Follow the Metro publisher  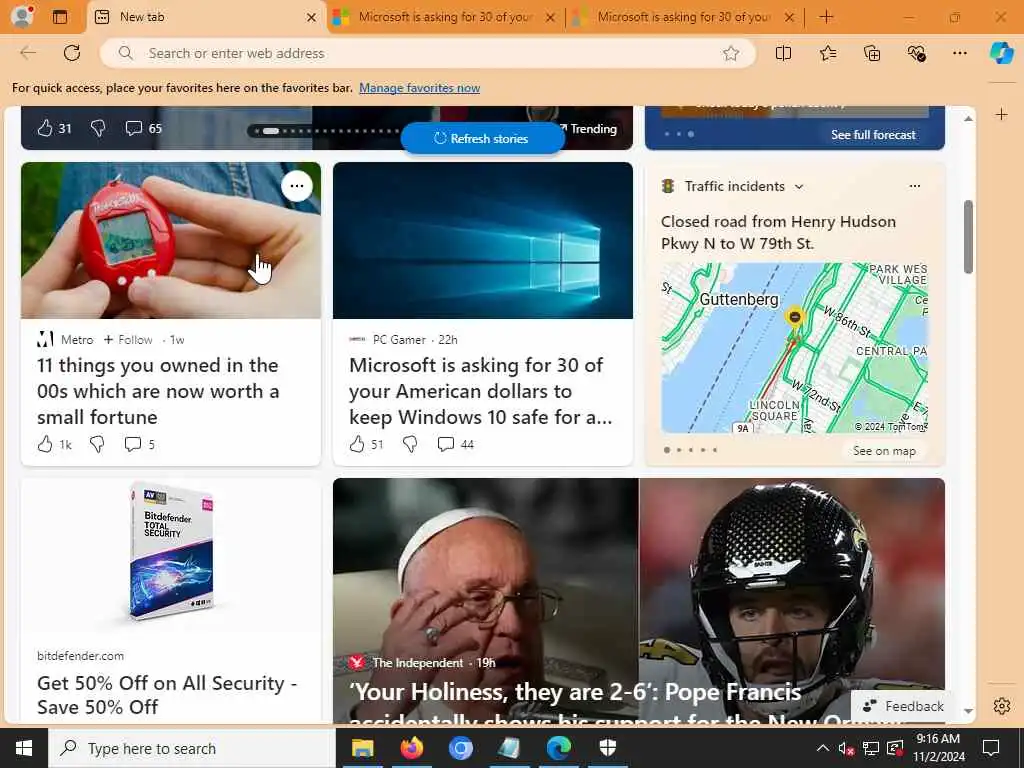tap(128, 340)
